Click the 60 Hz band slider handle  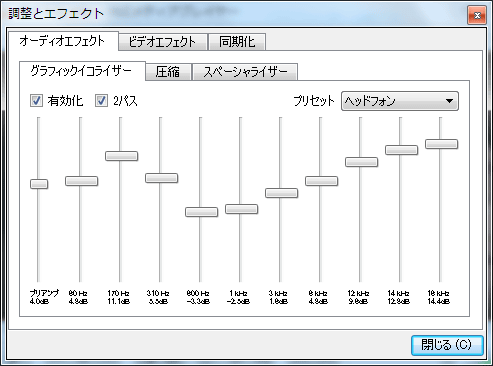tap(81, 181)
